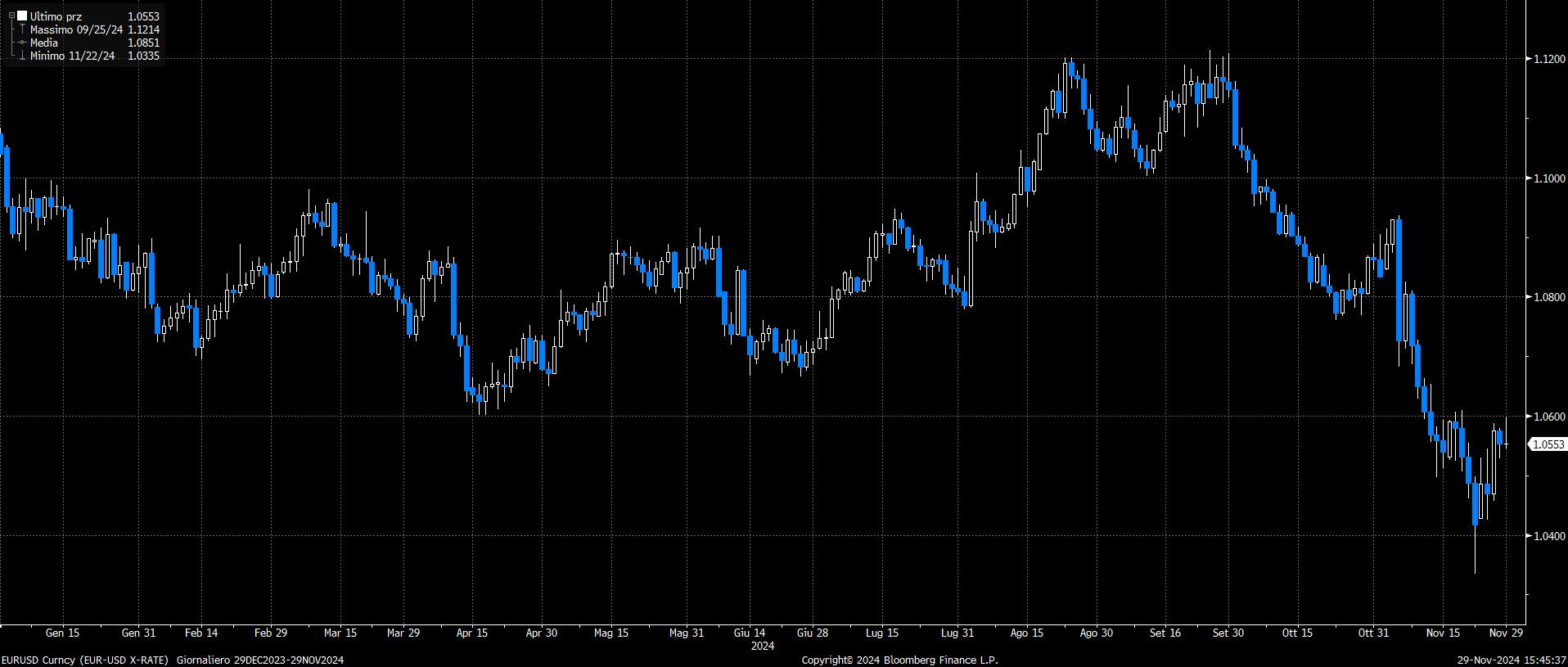Click the Mar 15 date axis label
The image size is (1568, 667).
(340, 633)
